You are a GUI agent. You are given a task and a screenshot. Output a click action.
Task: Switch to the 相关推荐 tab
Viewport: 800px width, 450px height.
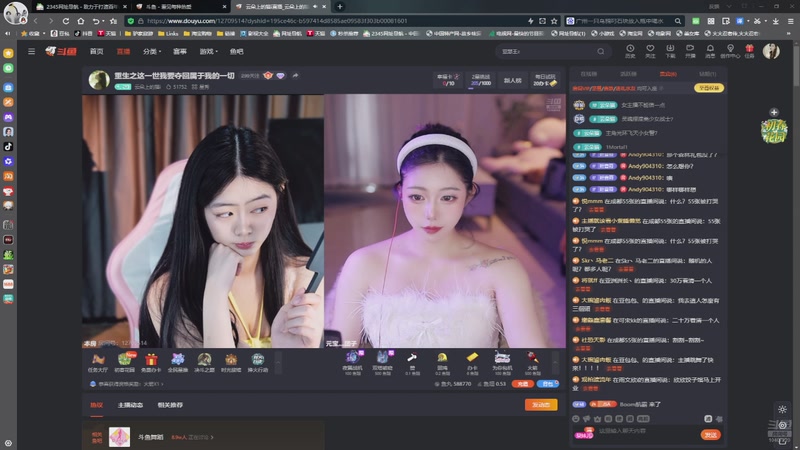point(170,405)
